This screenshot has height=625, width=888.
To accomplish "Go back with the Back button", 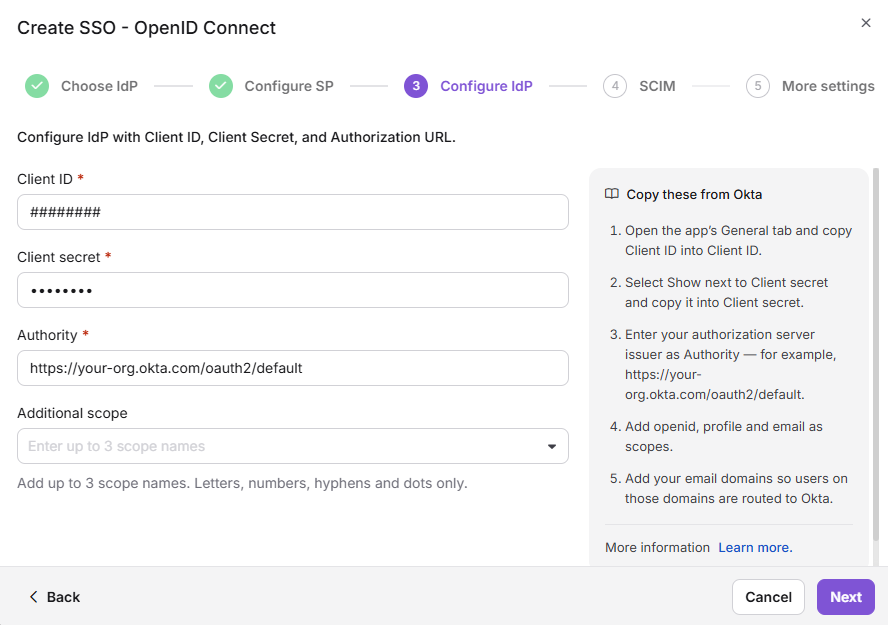I will pyautogui.click(x=54, y=597).
